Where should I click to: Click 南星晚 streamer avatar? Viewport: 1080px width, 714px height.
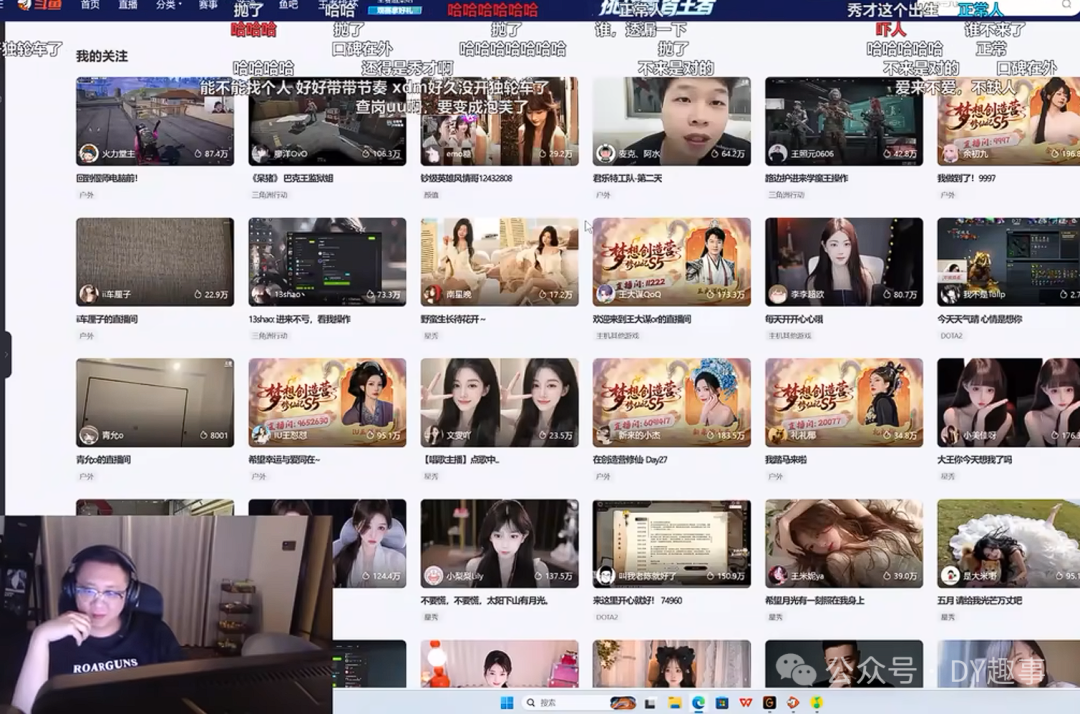click(433, 294)
